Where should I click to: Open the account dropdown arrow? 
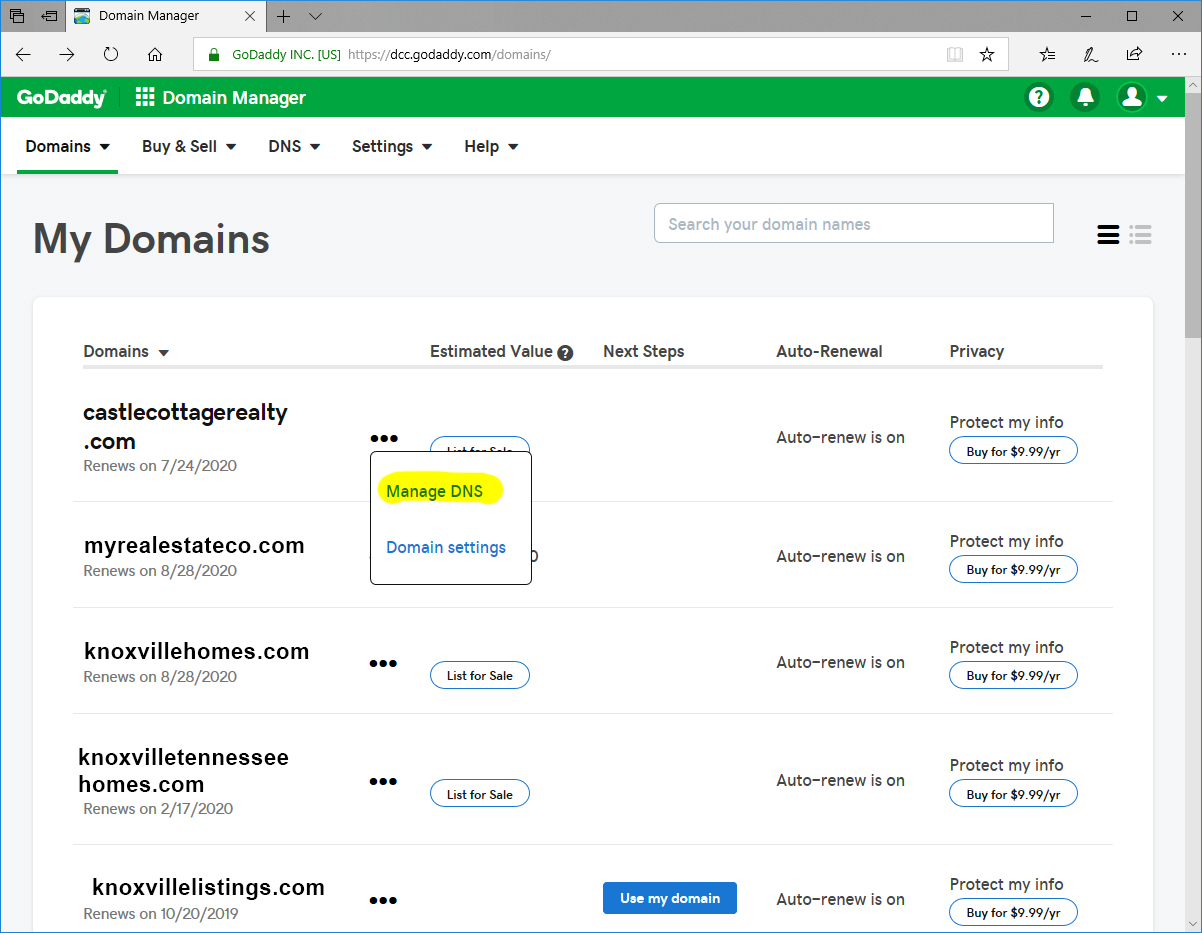point(1162,98)
